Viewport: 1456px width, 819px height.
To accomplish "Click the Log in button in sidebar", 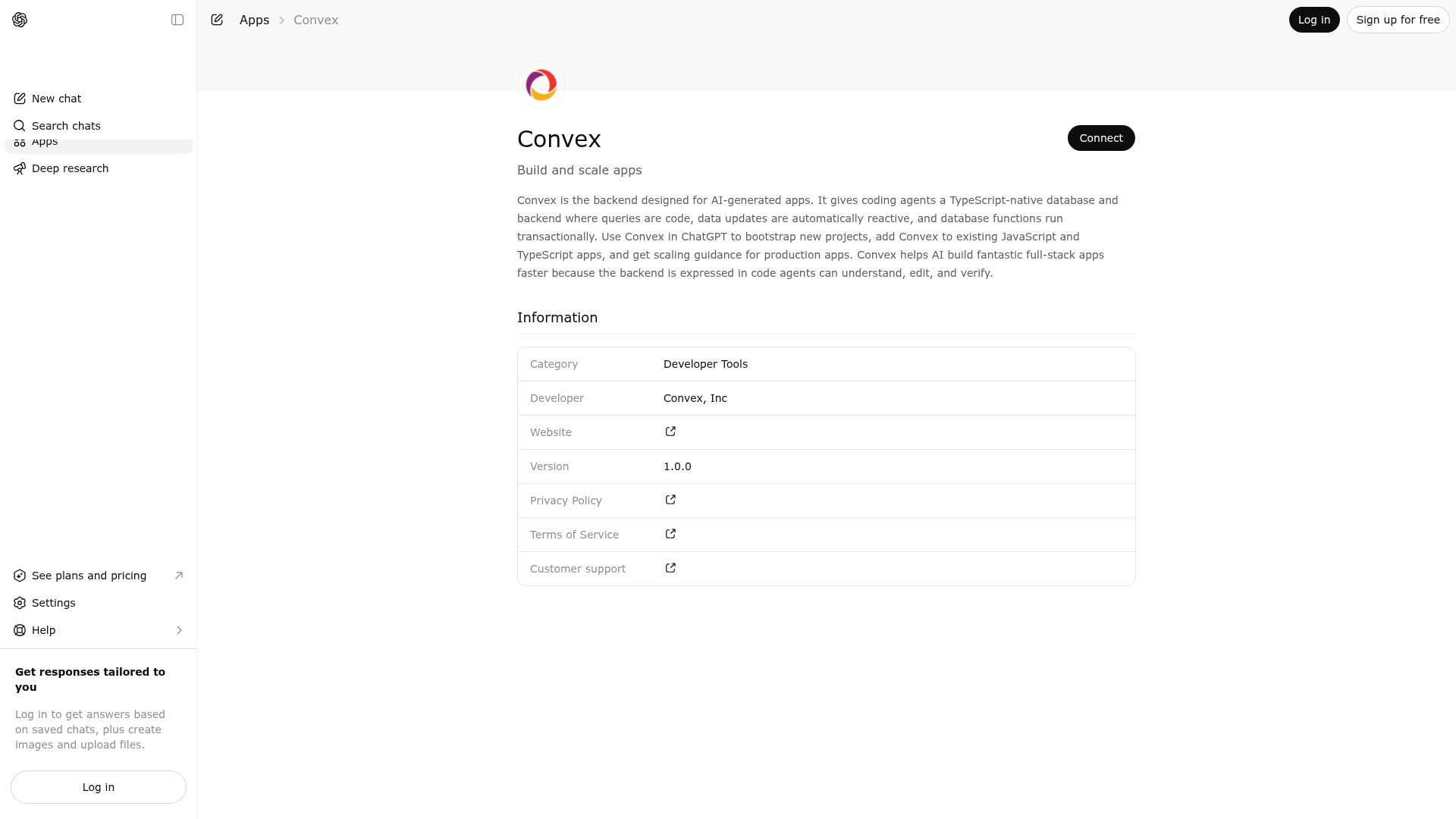I will click(x=99, y=787).
